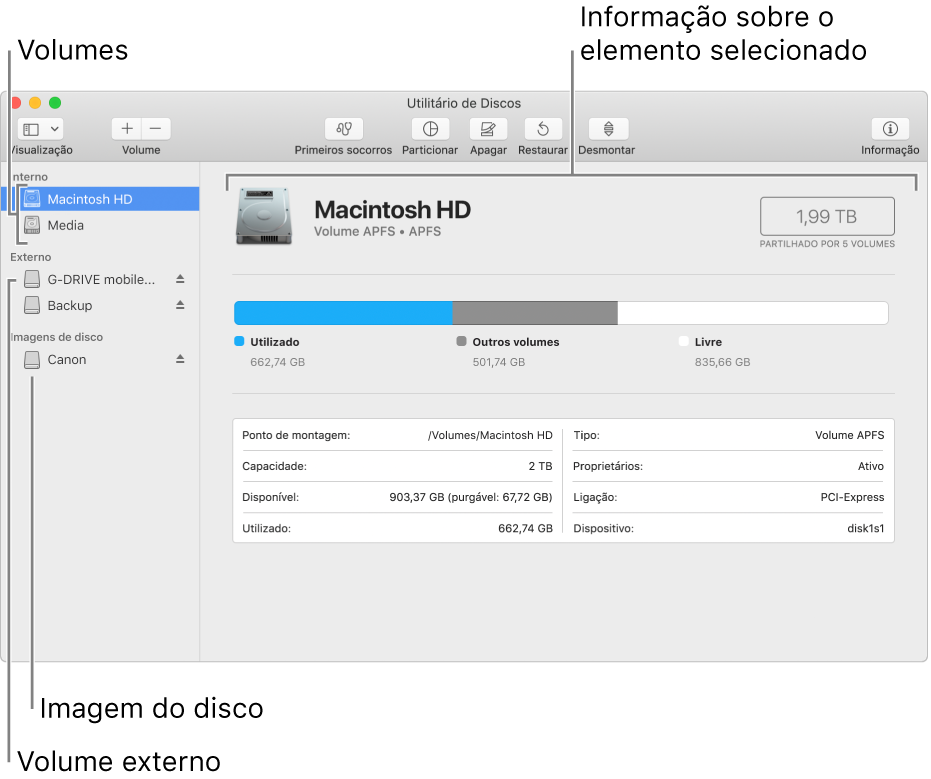The image size is (931, 779).
Task: Click PARTILHADO POR 5 VOLUMES label
Action: pyautogui.click(x=827, y=244)
